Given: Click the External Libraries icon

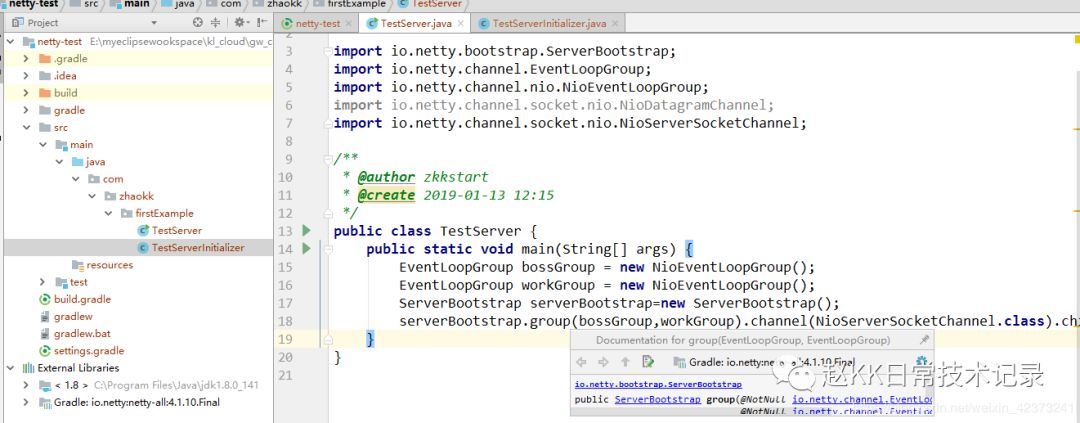Looking at the screenshot, I should 28,368.
